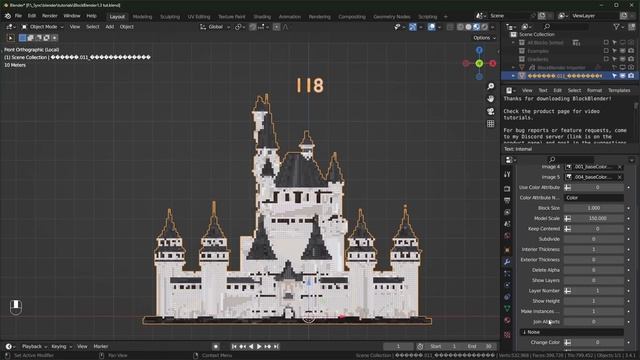Open the Window menu
Image resolution: width=640 pixels, height=360 pixels.
(72, 16)
